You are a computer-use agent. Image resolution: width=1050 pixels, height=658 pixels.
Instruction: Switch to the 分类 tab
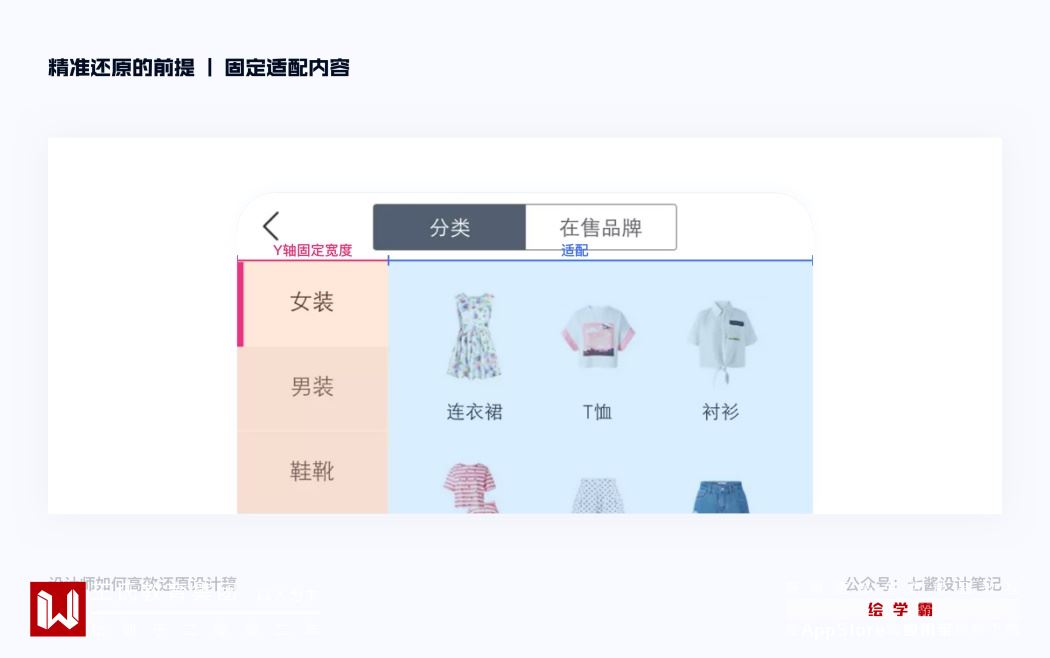click(449, 228)
